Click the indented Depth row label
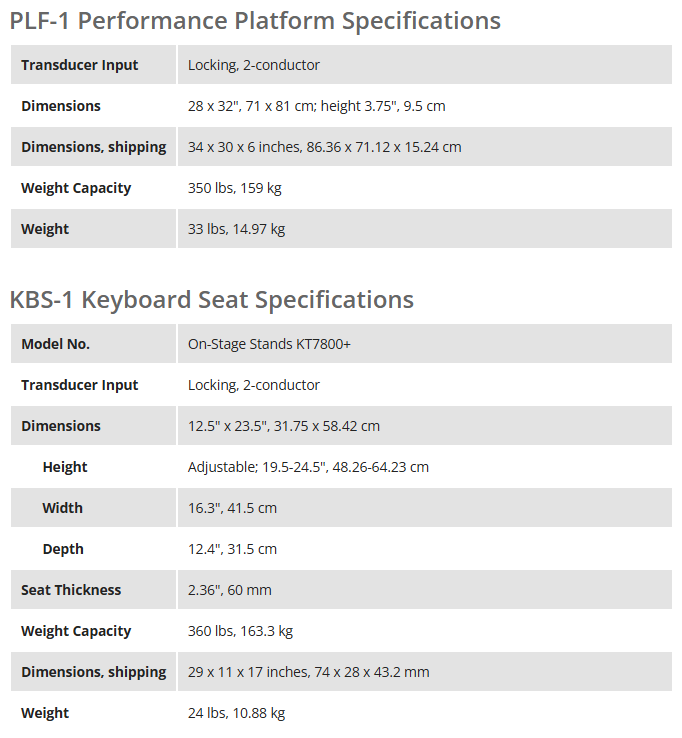 [63, 549]
